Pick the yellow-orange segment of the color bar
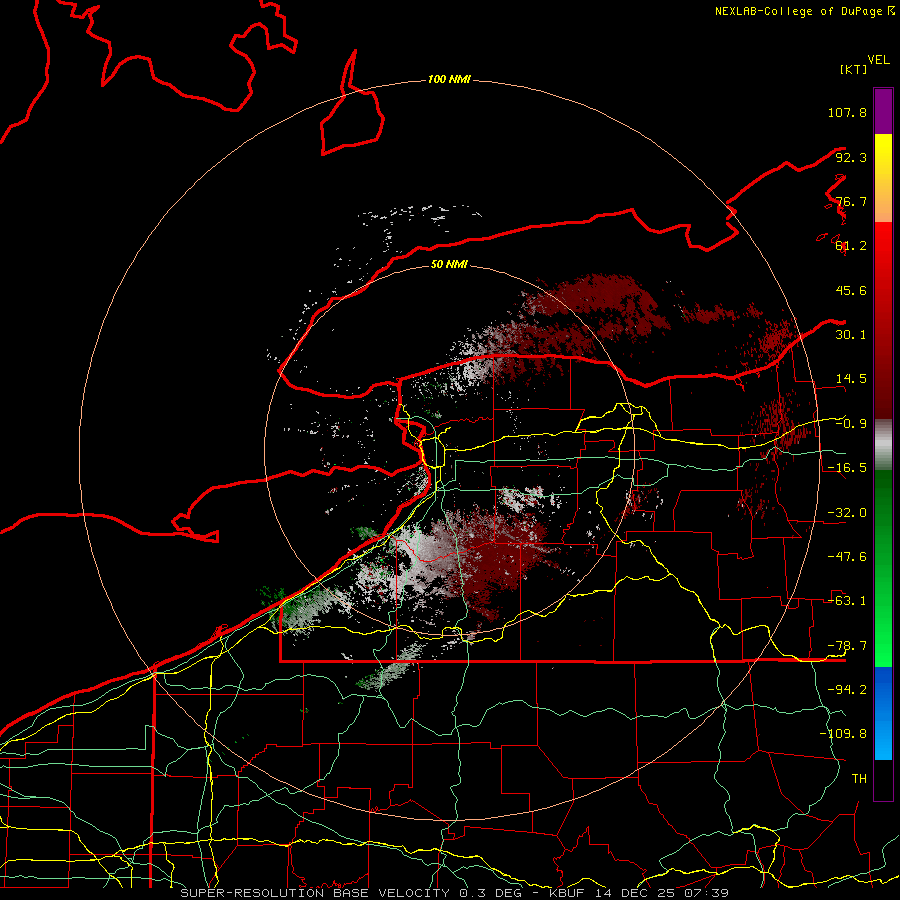The width and height of the screenshot is (900, 900). coord(883,178)
